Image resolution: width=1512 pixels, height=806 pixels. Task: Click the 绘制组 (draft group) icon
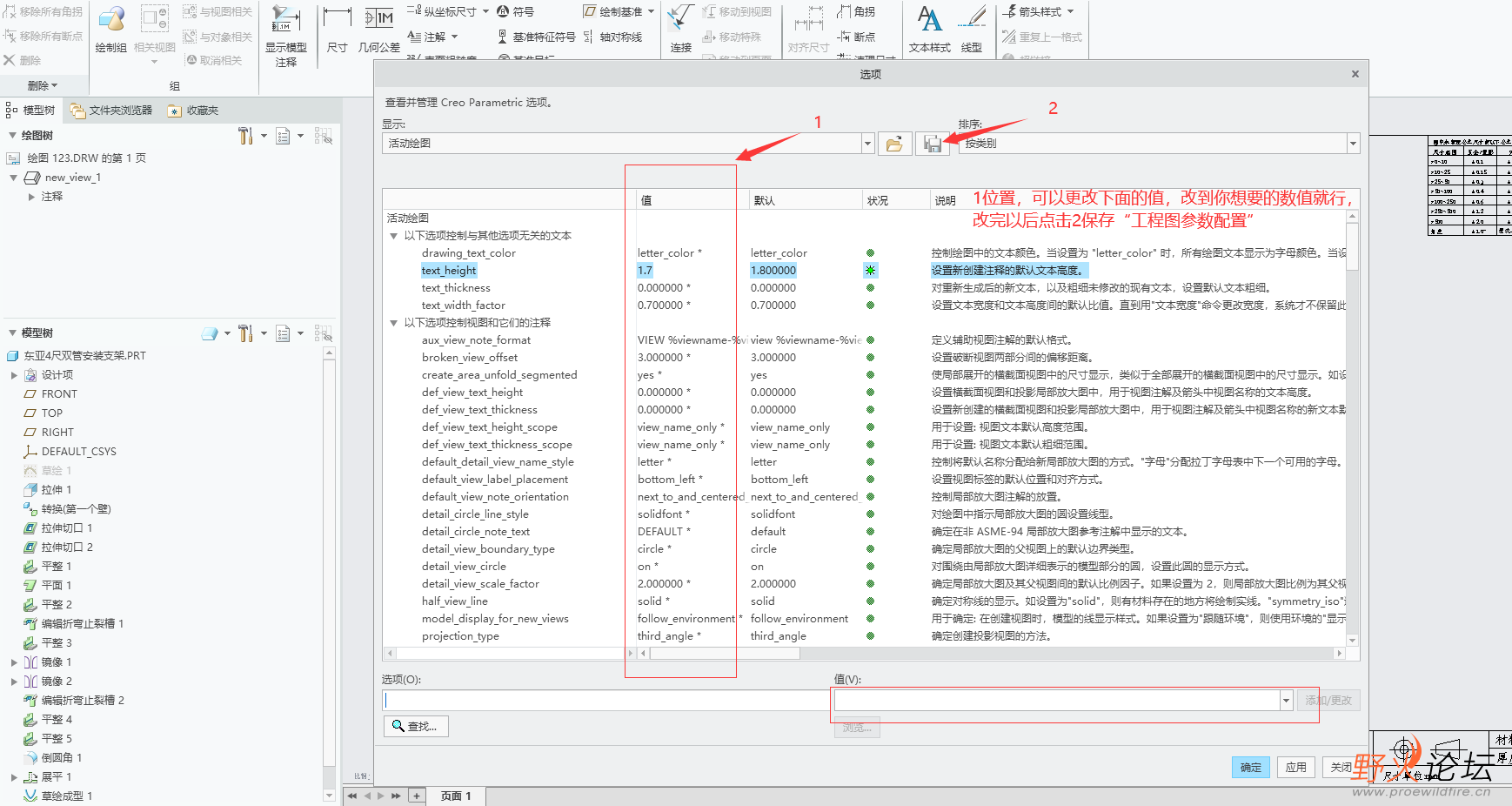(x=111, y=30)
